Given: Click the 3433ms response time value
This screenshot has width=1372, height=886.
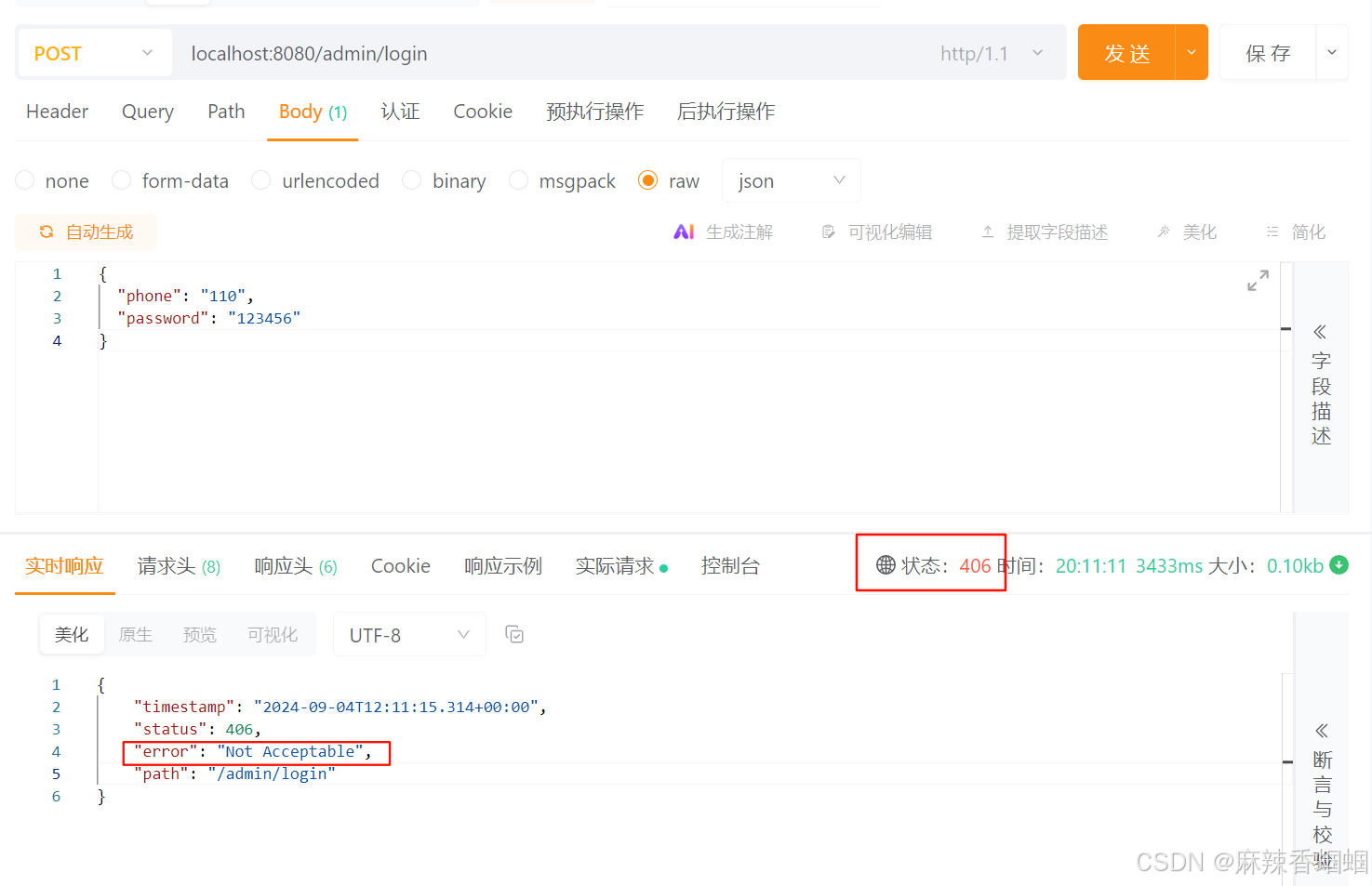Looking at the screenshot, I should click(1169, 565).
